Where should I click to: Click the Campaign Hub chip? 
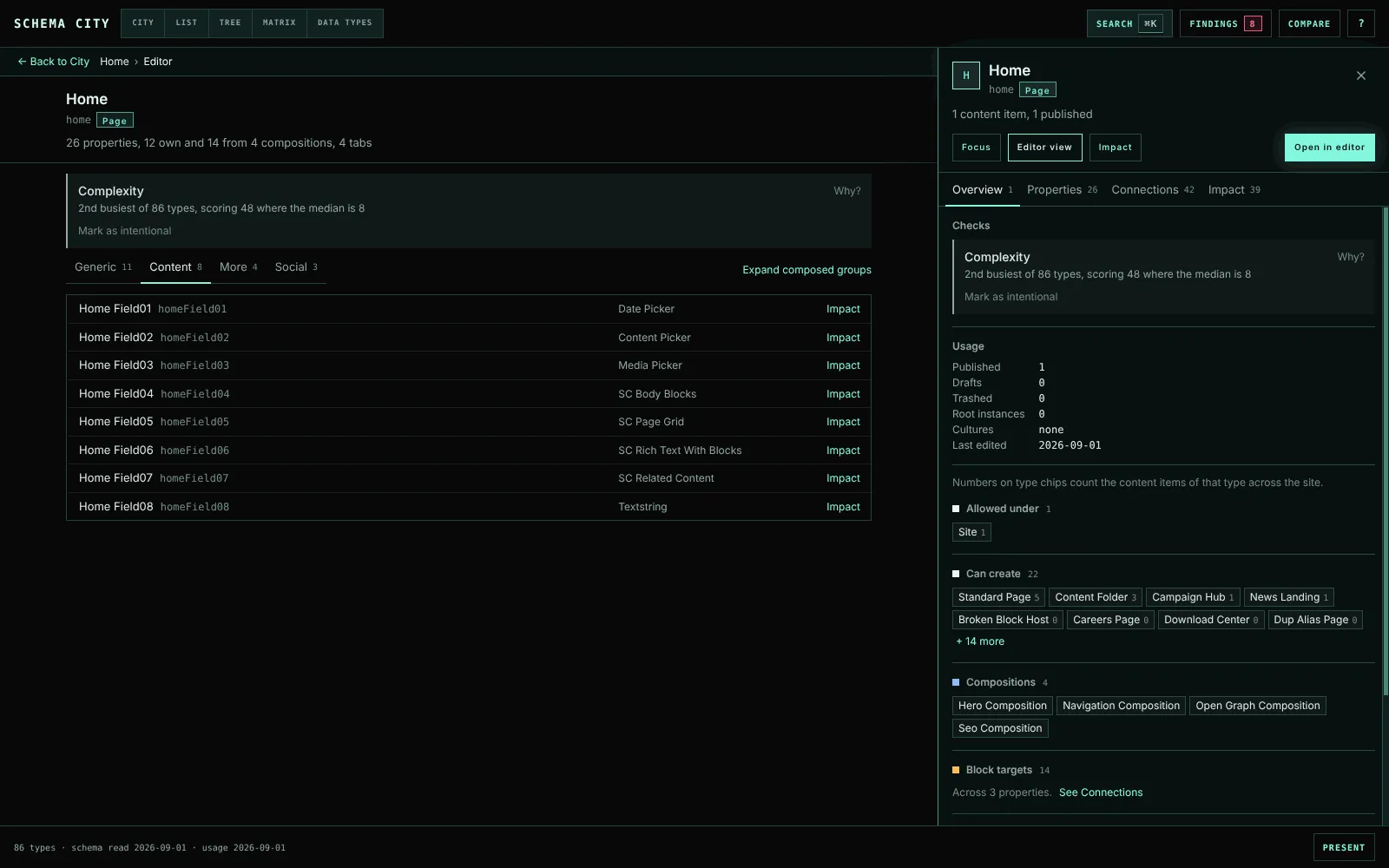1193,597
